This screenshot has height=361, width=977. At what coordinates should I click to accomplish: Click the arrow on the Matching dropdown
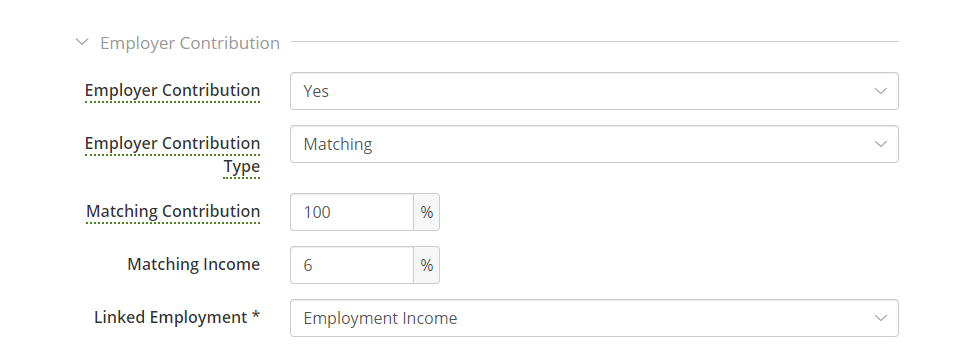pos(880,144)
